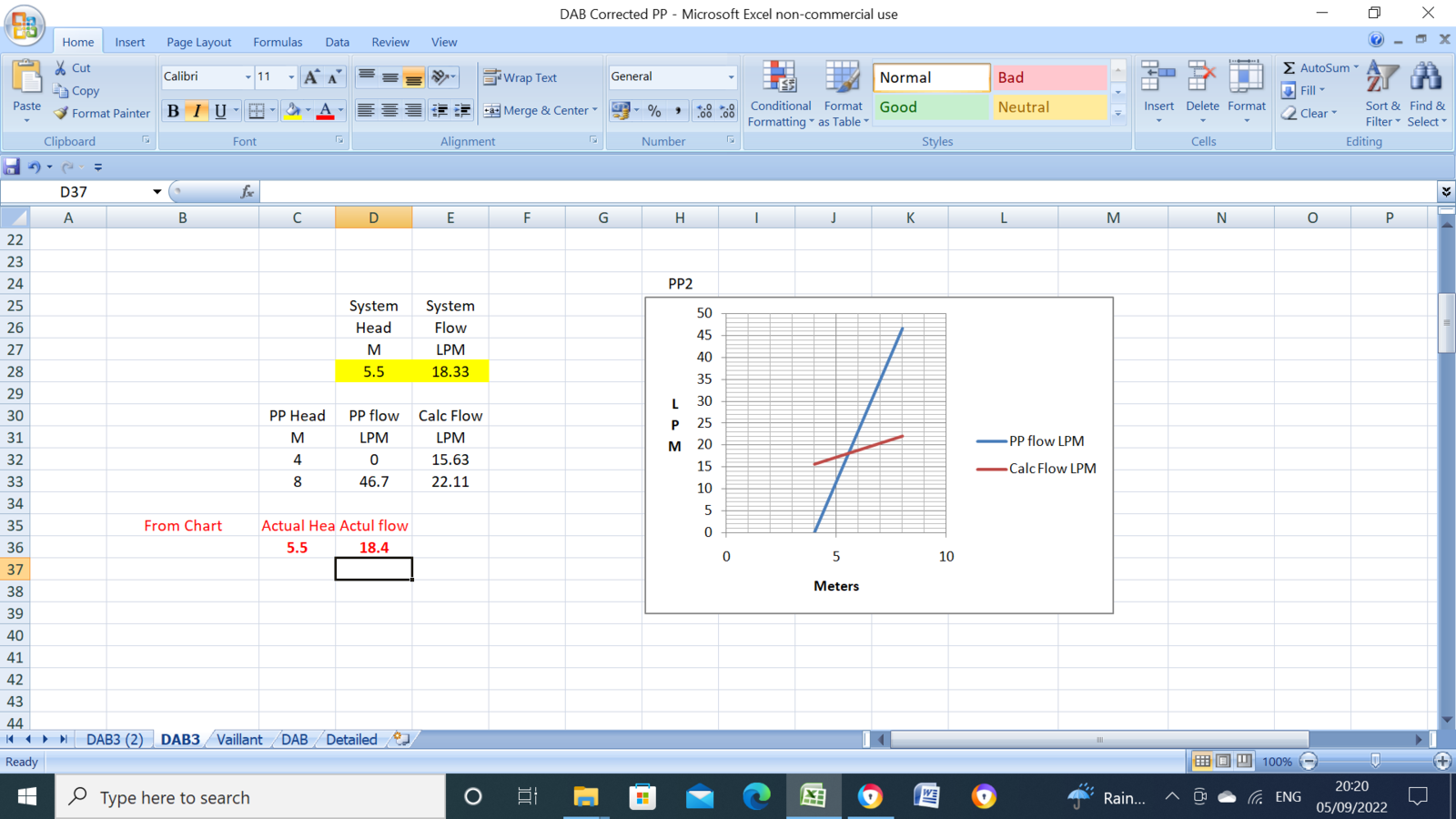This screenshot has height=819, width=1456.
Task: Click the Format Painter brush icon
Action: click(61, 114)
